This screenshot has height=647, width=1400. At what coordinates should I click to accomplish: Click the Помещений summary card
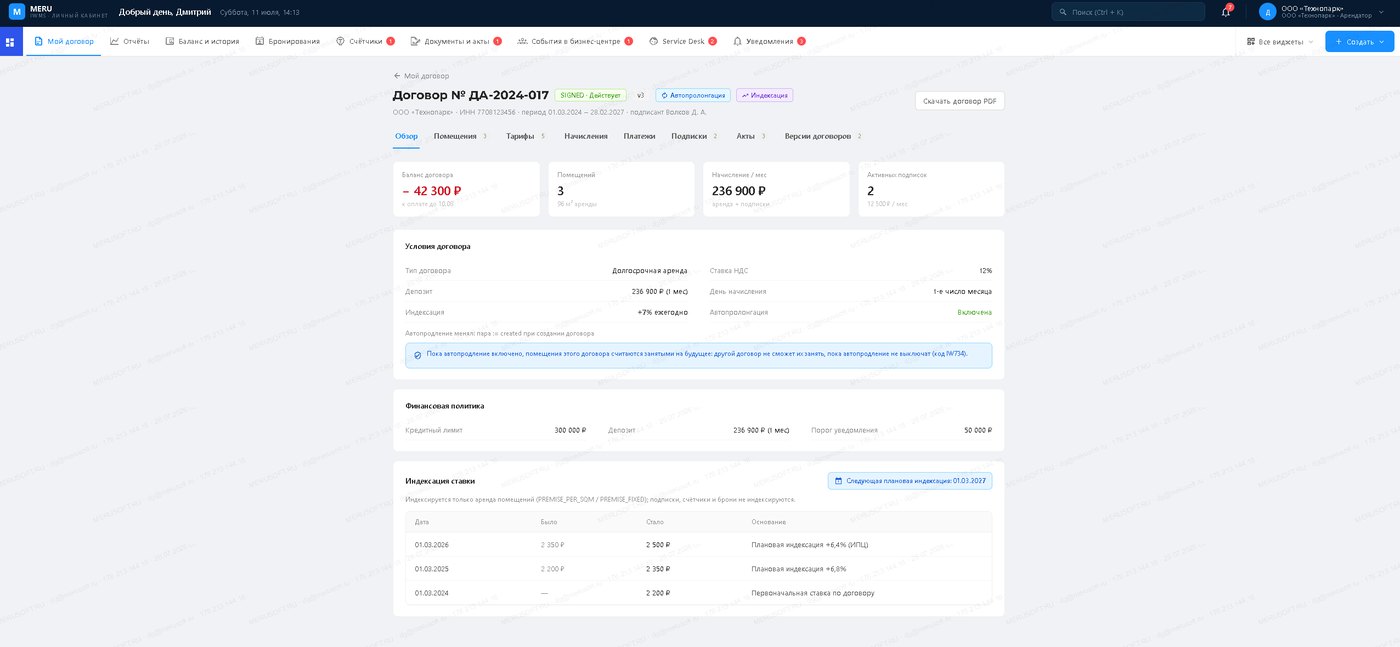click(621, 189)
